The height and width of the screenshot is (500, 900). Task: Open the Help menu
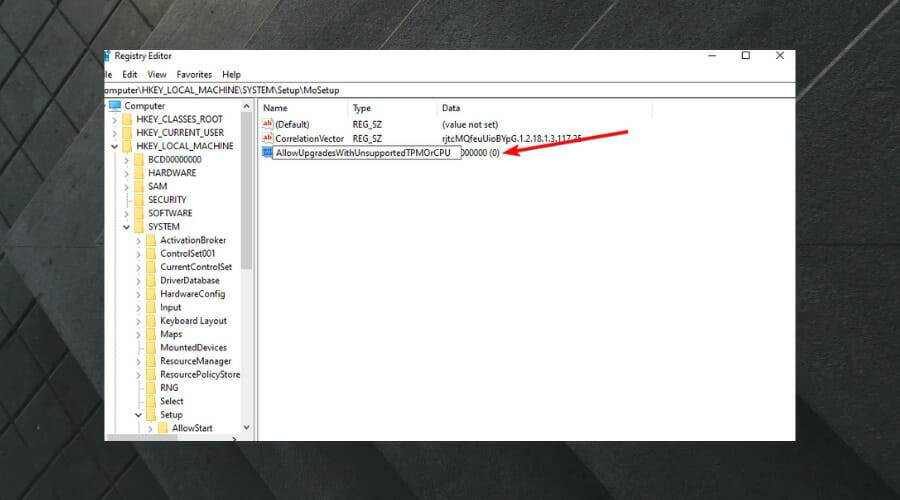pos(232,74)
